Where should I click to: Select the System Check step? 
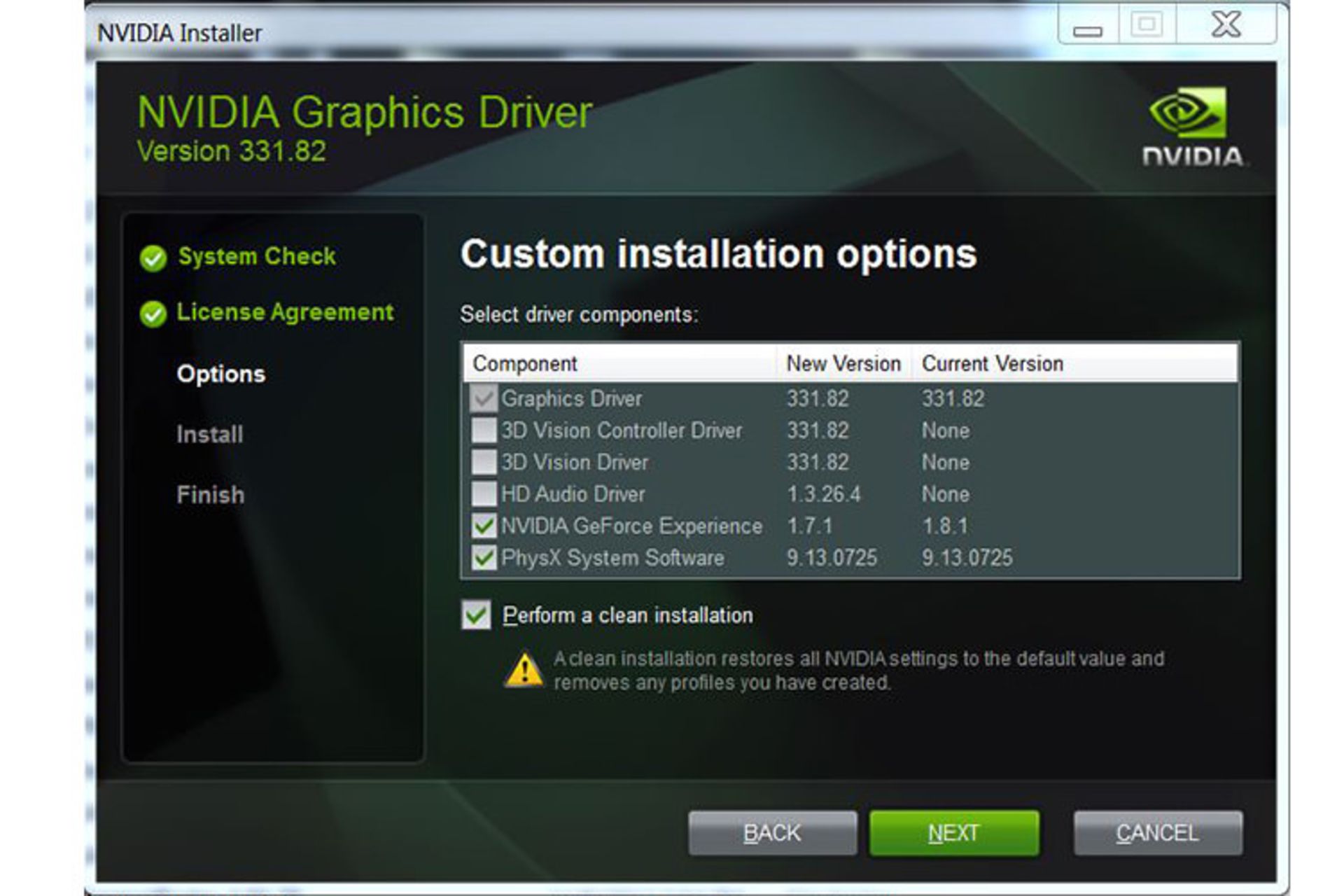coord(257,256)
